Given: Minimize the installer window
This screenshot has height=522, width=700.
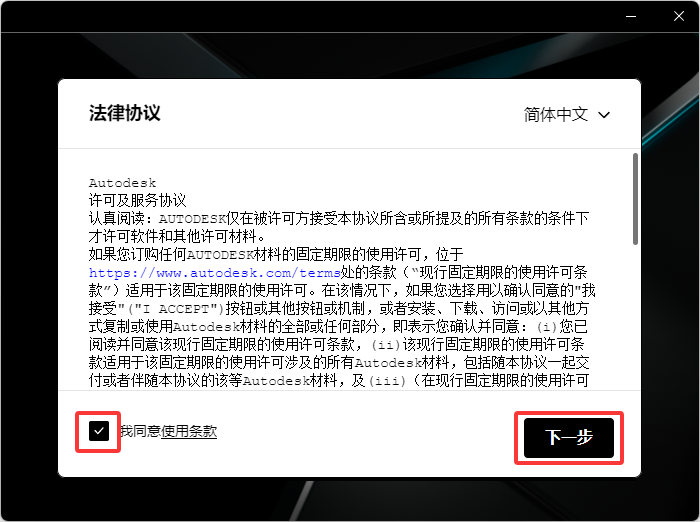Looking at the screenshot, I should [x=631, y=17].
